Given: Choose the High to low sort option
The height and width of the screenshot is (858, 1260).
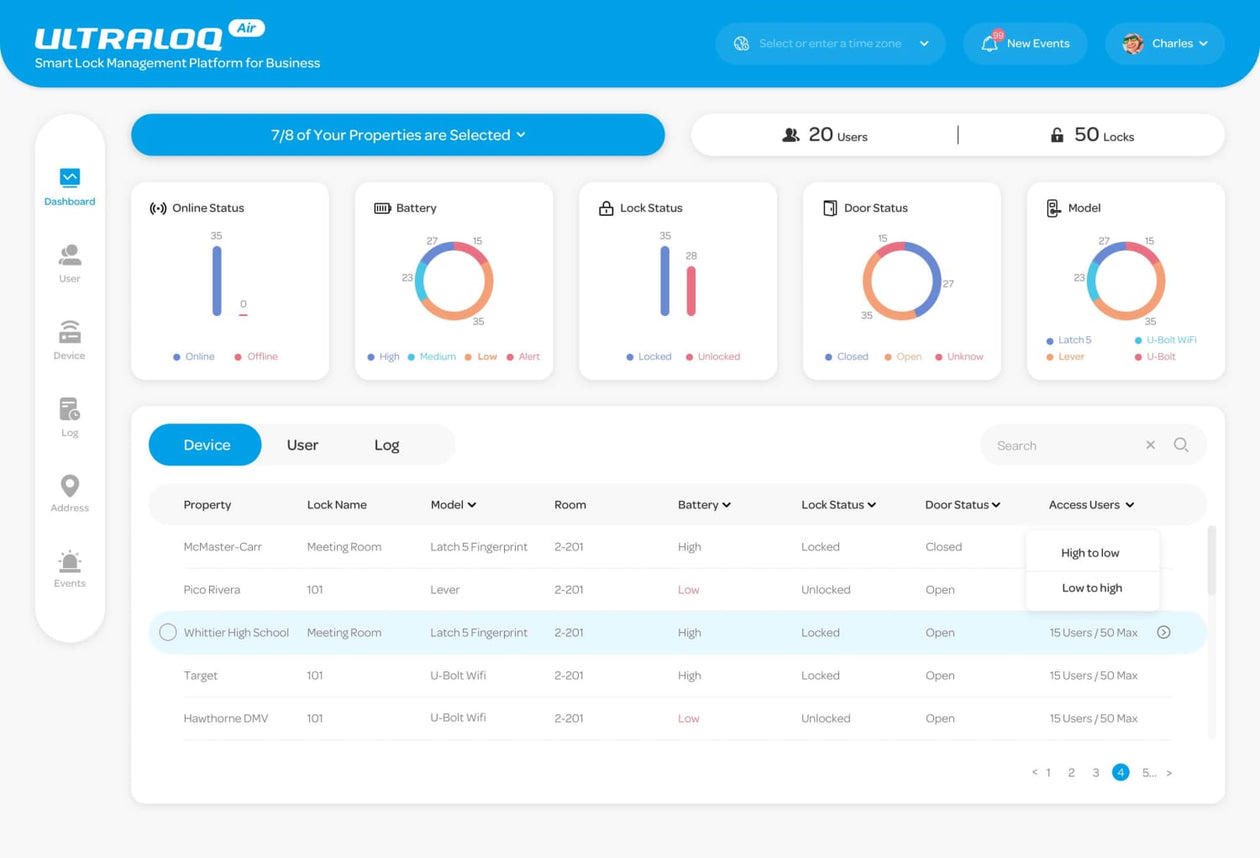Looking at the screenshot, I should tap(1090, 553).
